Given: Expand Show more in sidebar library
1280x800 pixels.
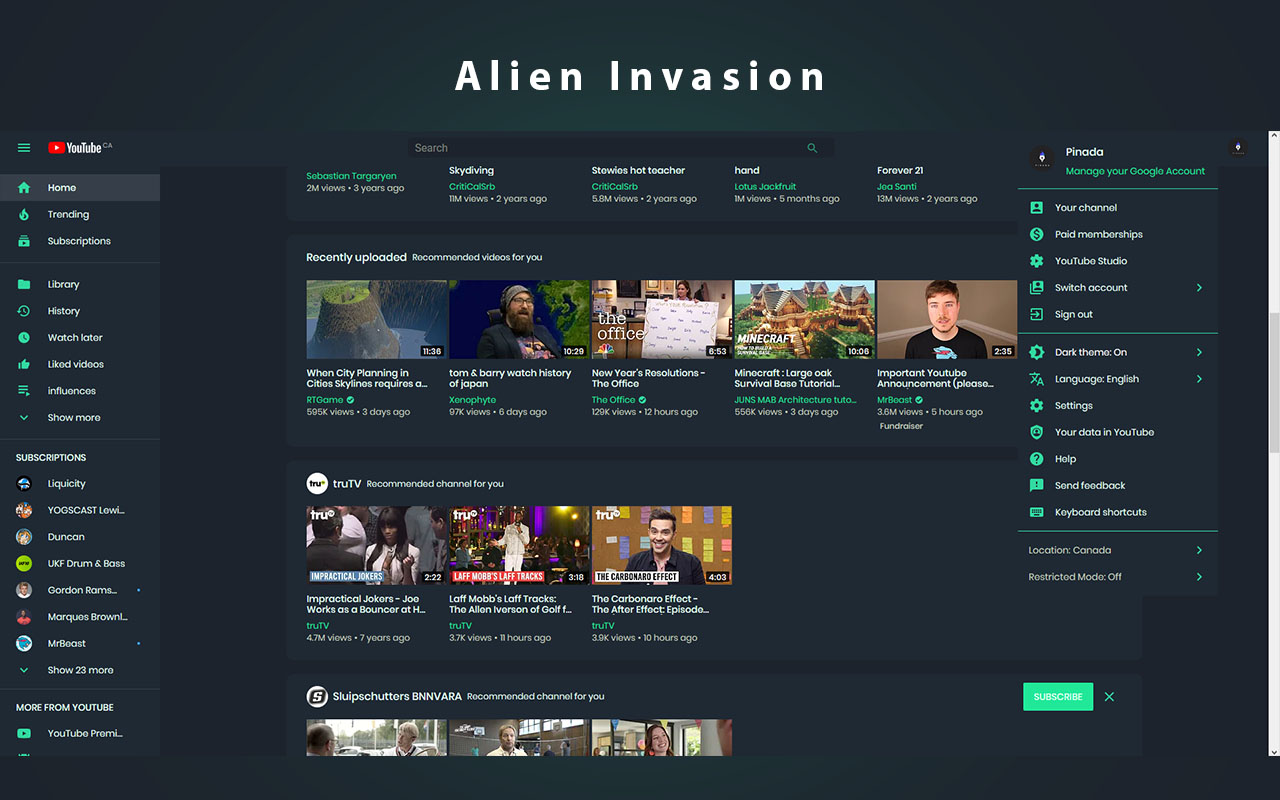Looking at the screenshot, I should 80,418.
